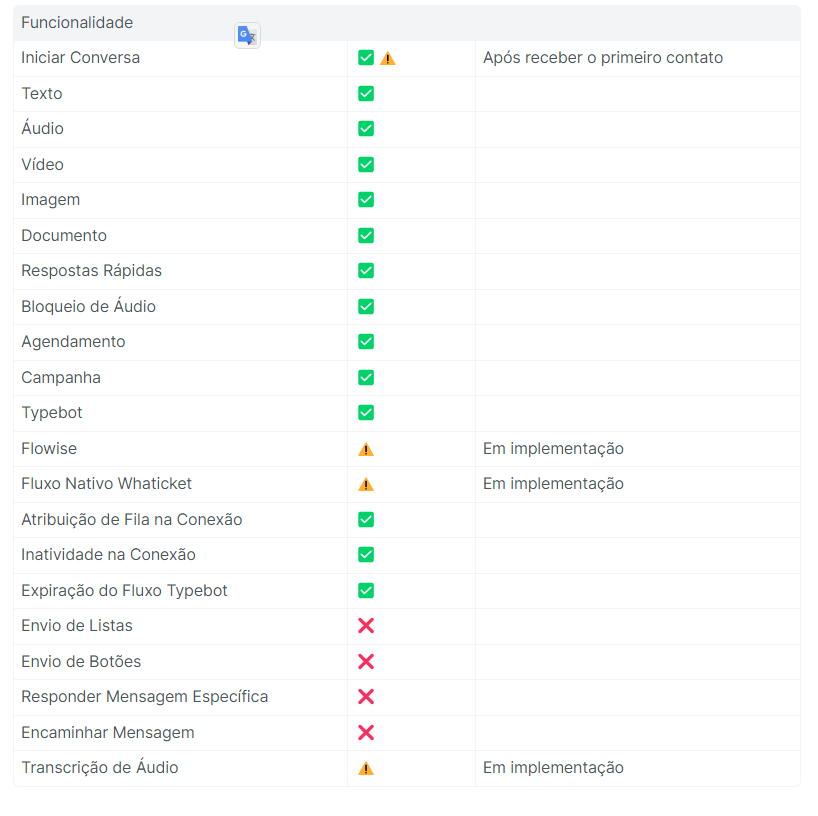
Task: Click the red X for Responder Mensagem Específica
Action: (366, 697)
